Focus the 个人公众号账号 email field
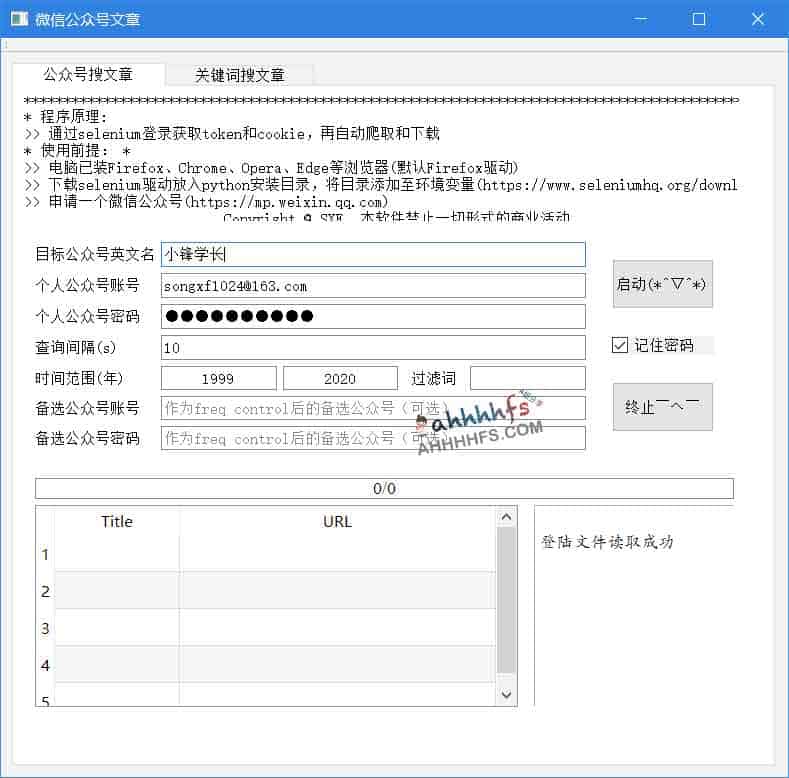The width and height of the screenshot is (789, 778). [373, 286]
